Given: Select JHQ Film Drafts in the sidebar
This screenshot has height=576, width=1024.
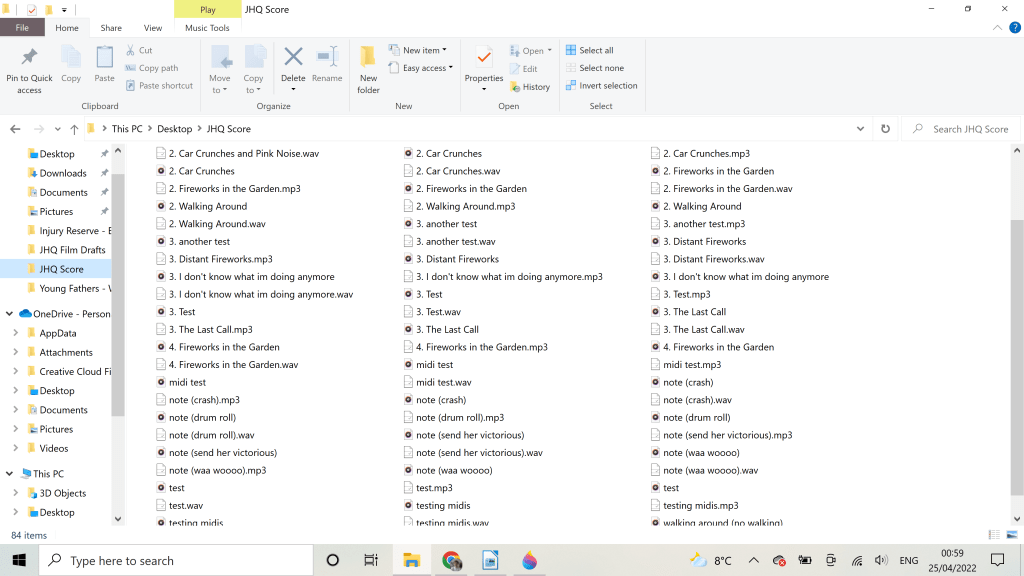Looking at the screenshot, I should pyautogui.click(x=72, y=250).
